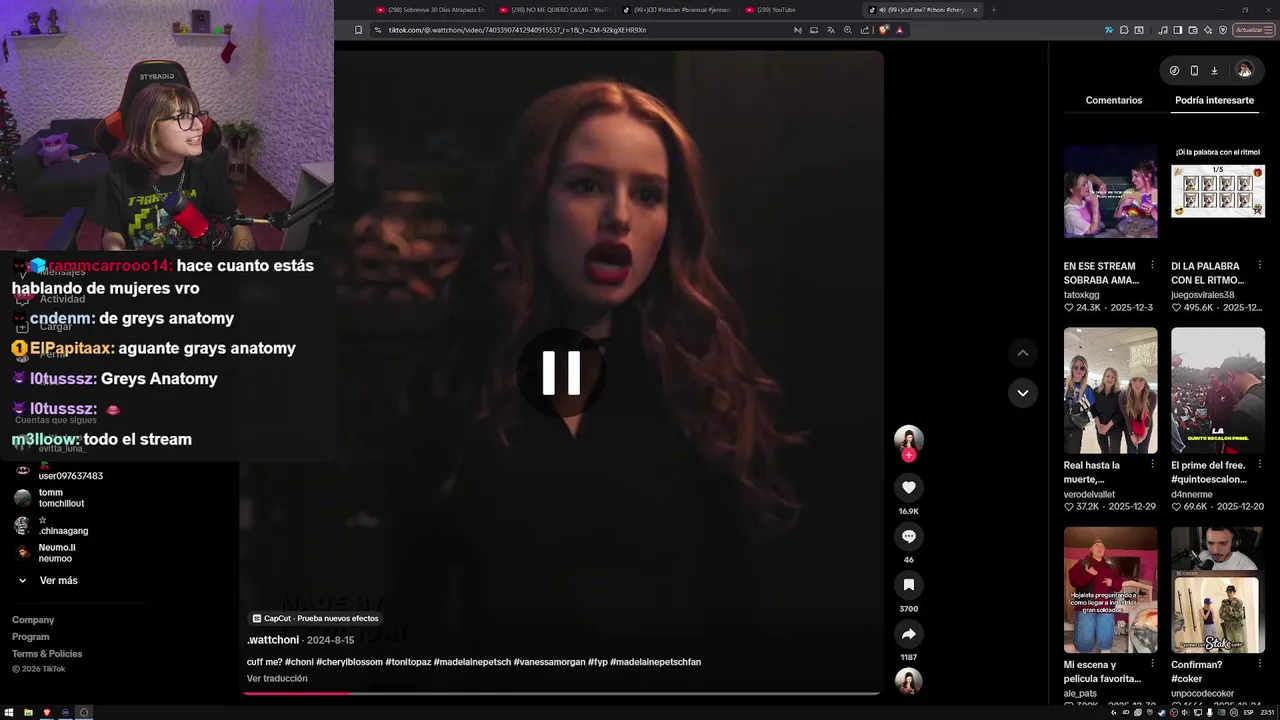This screenshot has width=1280, height=720.
Task: Open File Explorer from the taskbar
Action: (x=28, y=712)
